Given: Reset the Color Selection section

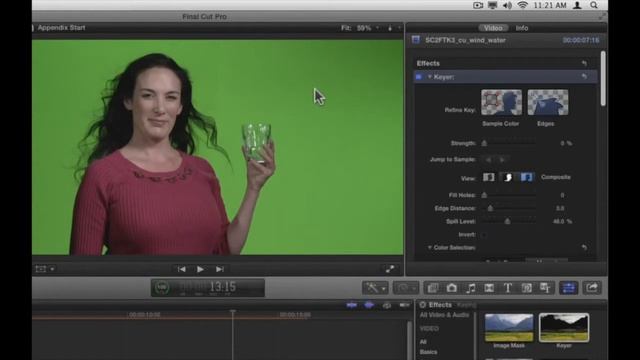Looking at the screenshot, I should point(584,247).
